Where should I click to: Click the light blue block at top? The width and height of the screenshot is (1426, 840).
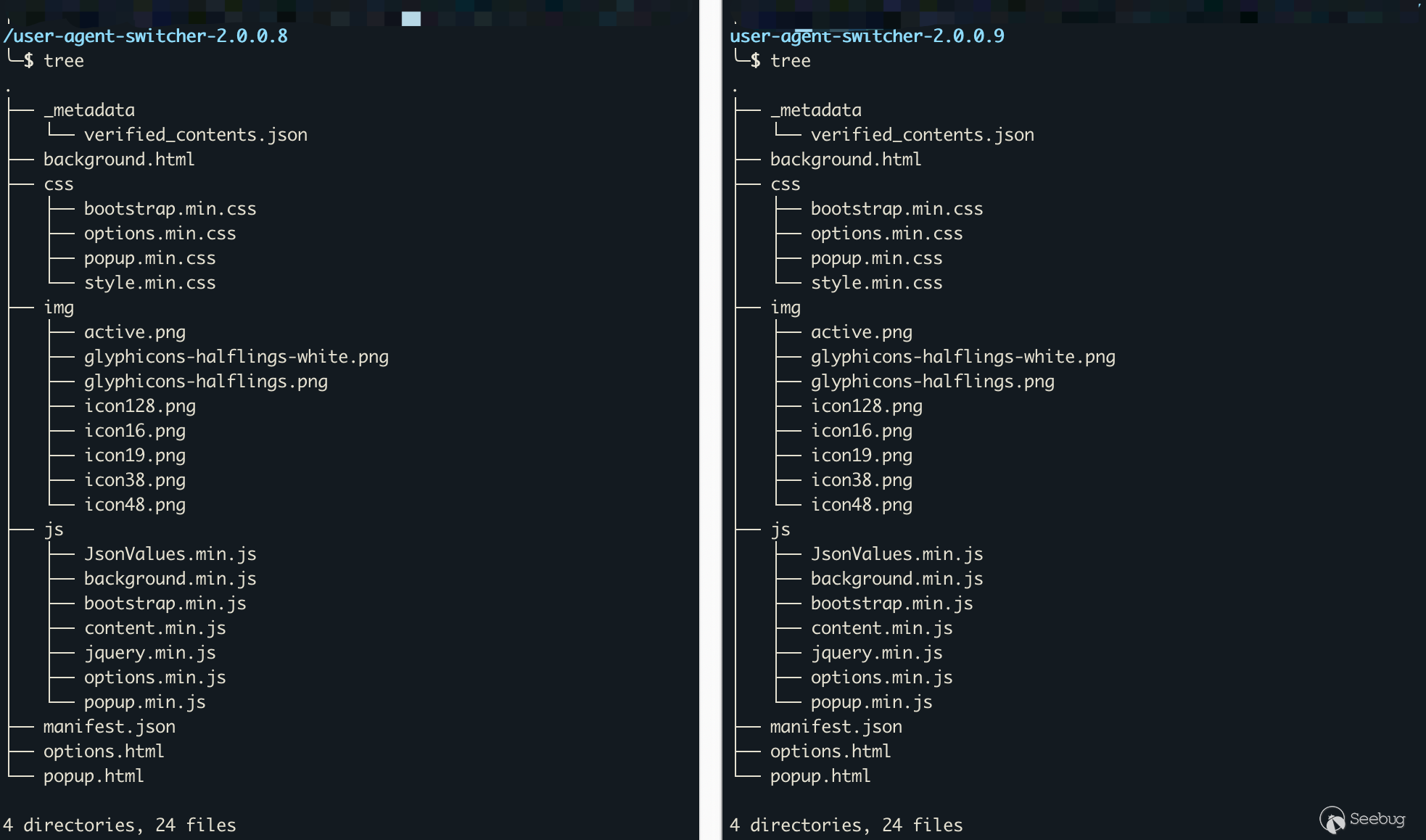411,19
